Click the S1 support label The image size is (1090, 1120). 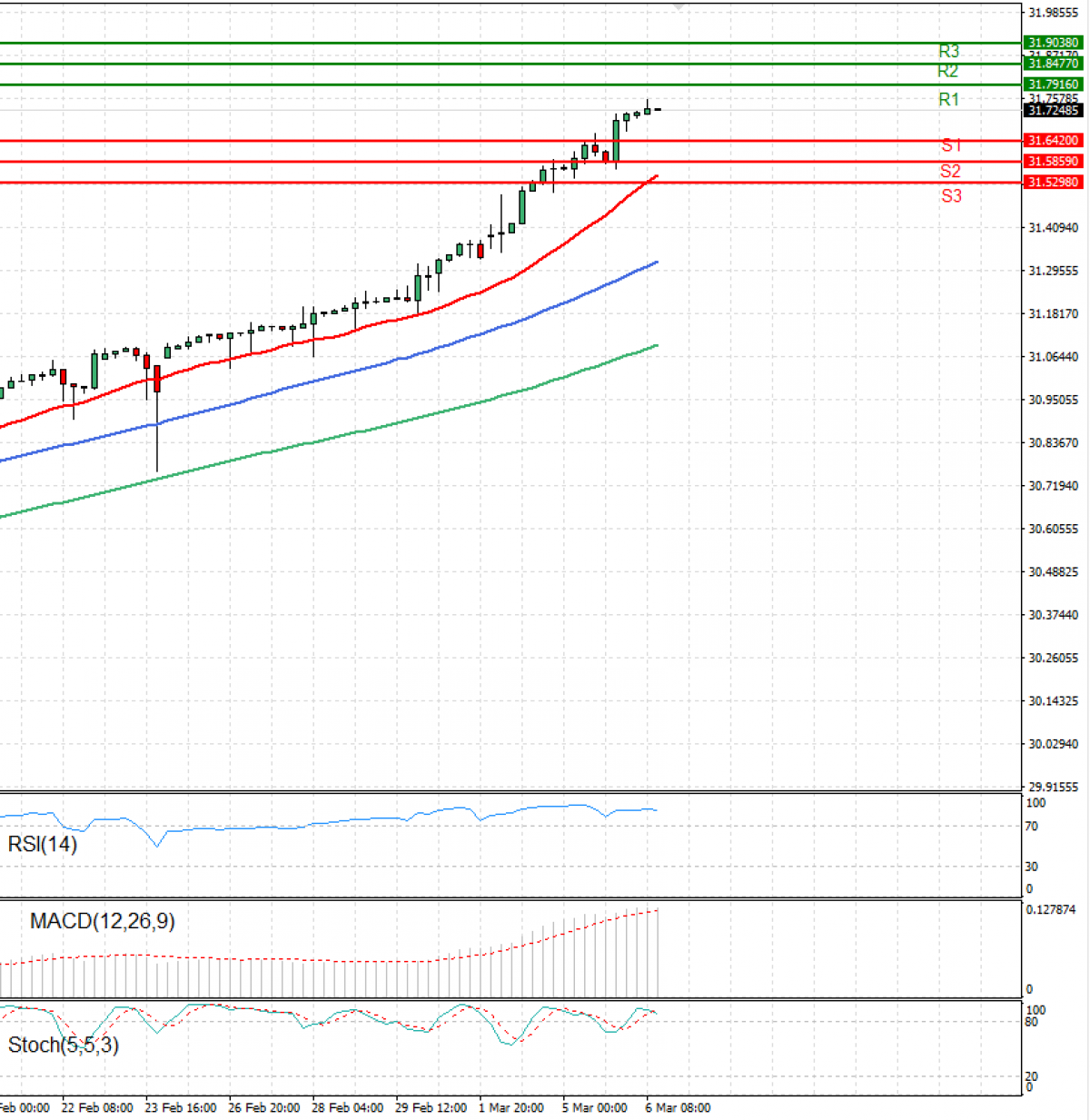pos(951,145)
